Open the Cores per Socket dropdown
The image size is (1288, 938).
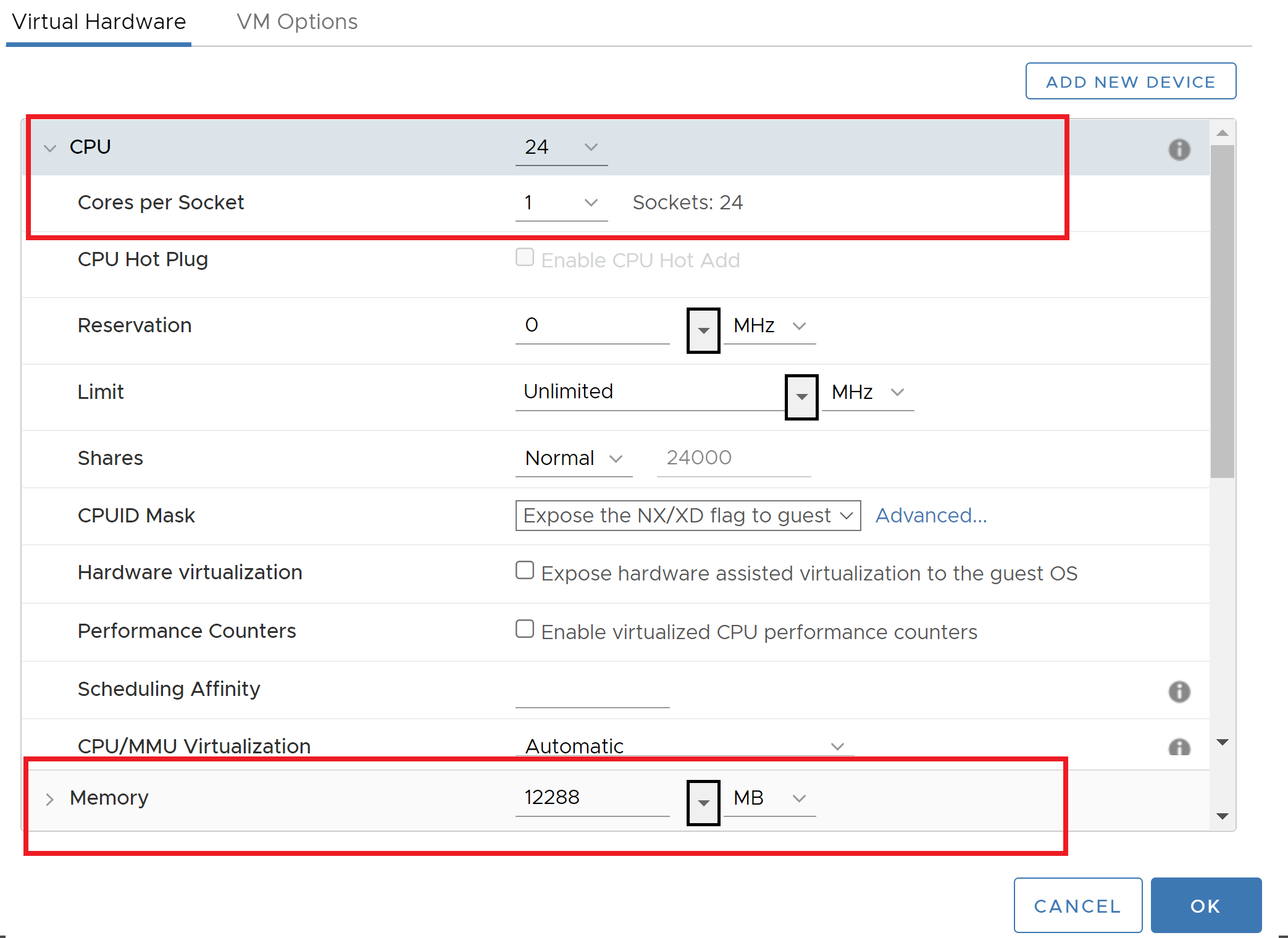click(561, 203)
